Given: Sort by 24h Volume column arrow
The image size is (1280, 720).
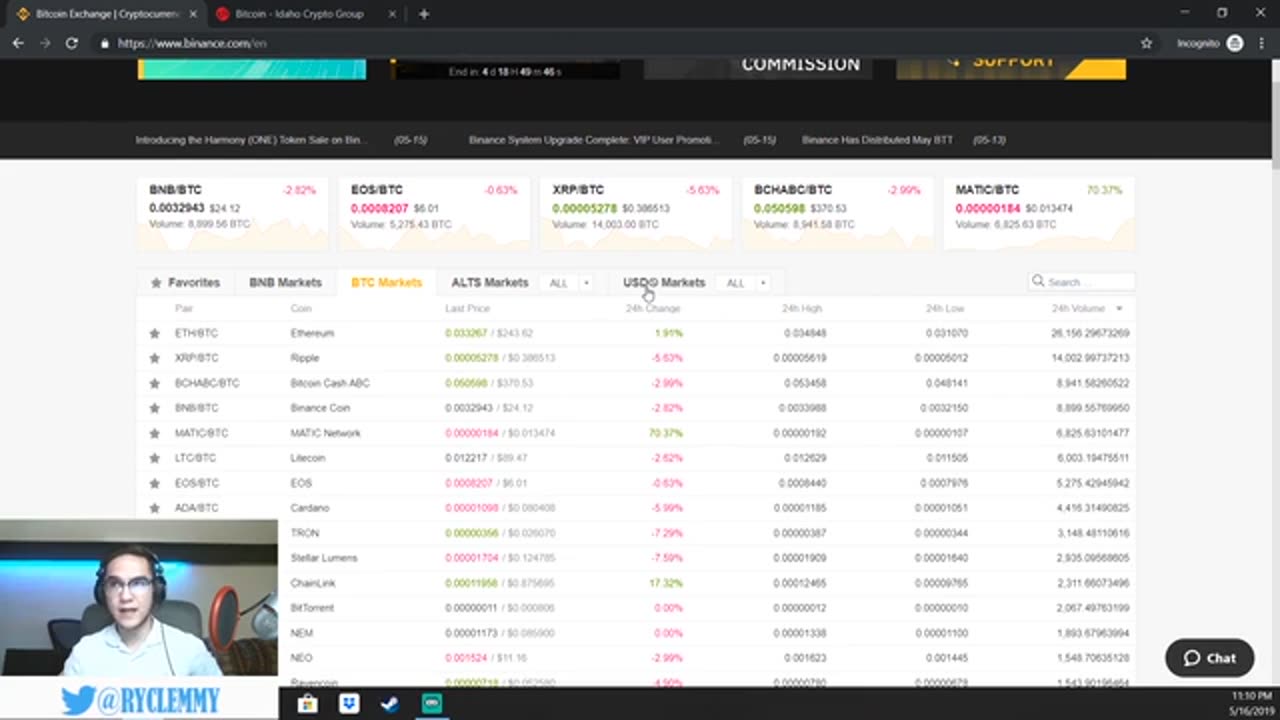Looking at the screenshot, I should coord(1119,309).
